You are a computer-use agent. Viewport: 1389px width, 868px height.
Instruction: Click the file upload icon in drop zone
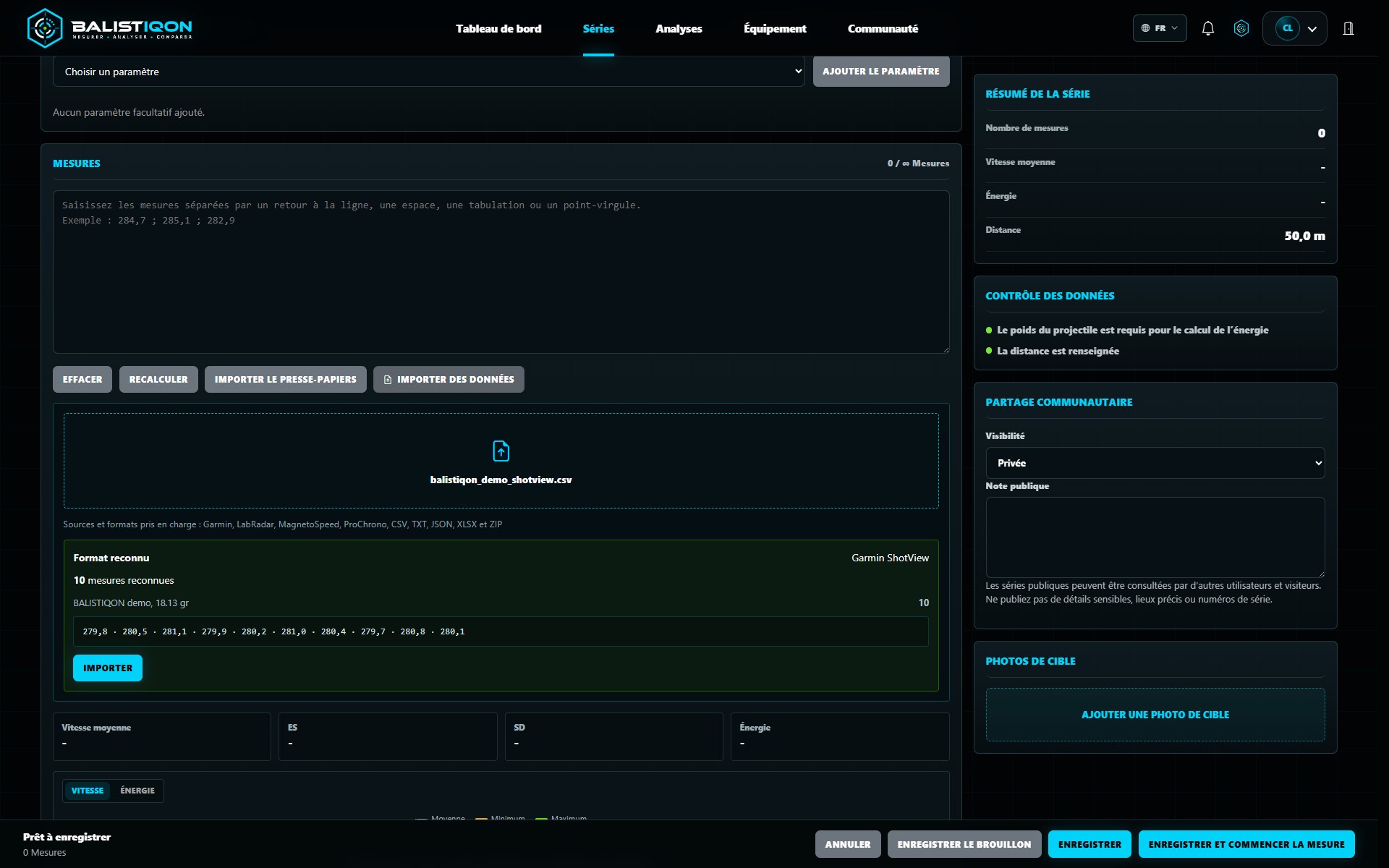501,451
